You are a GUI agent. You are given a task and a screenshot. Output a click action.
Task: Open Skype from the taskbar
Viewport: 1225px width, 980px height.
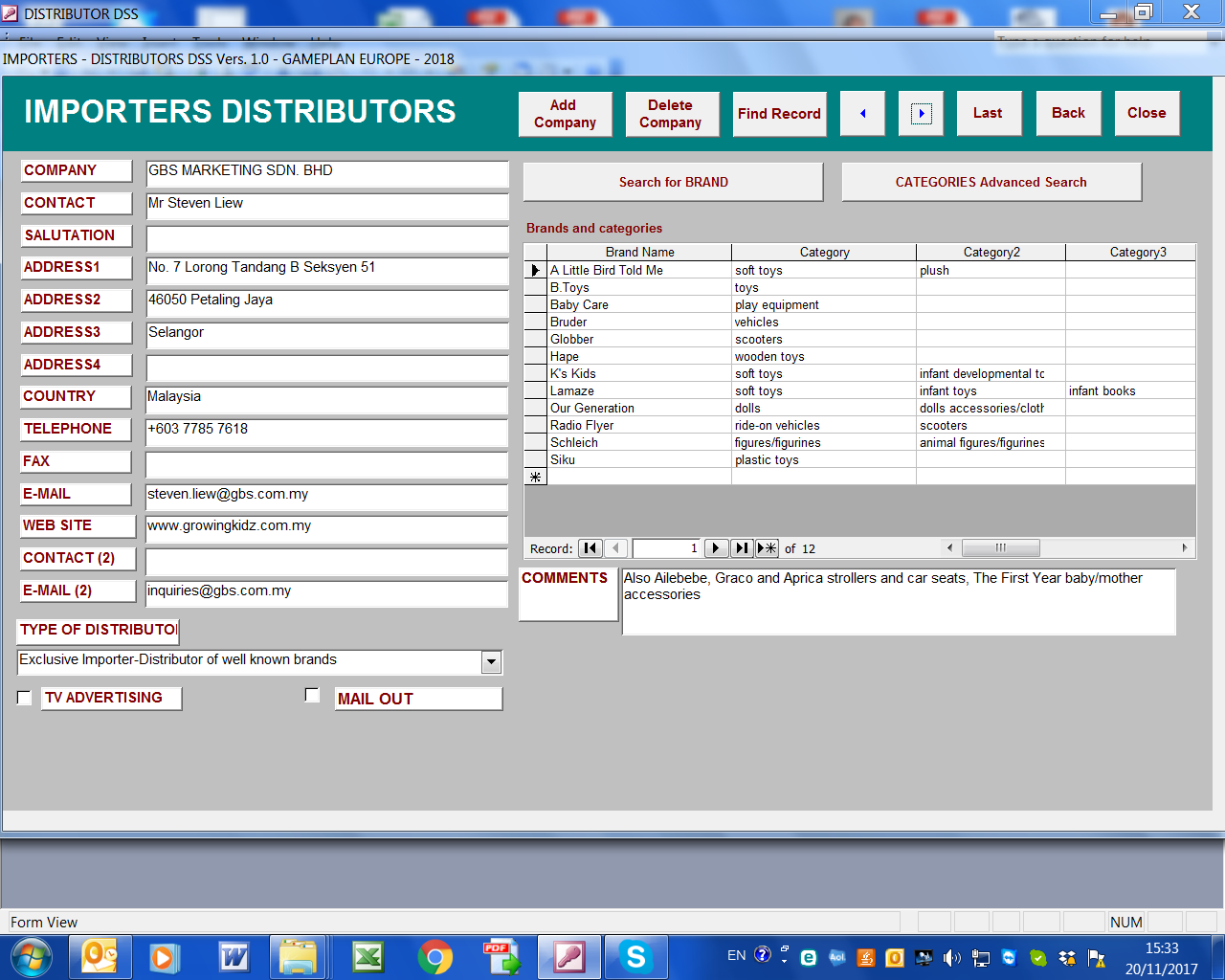(635, 957)
